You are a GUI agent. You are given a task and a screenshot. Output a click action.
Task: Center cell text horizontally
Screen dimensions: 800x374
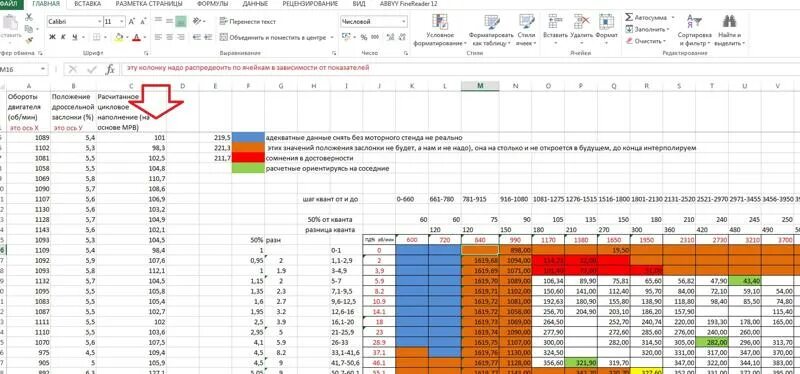[x=169, y=37]
